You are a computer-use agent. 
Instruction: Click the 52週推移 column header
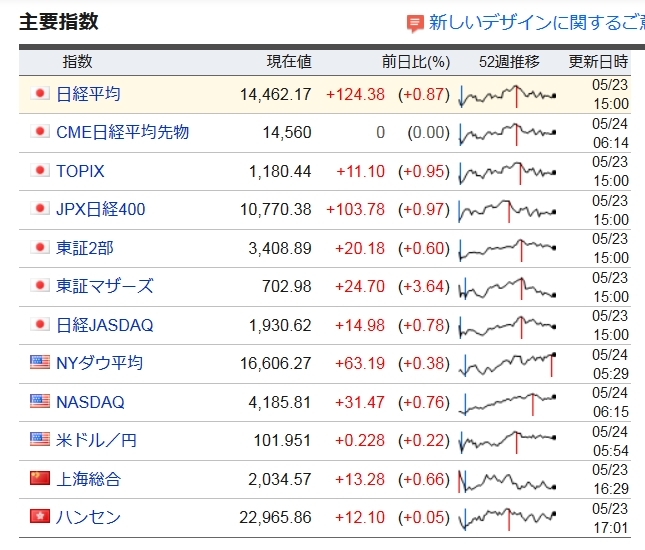509,61
